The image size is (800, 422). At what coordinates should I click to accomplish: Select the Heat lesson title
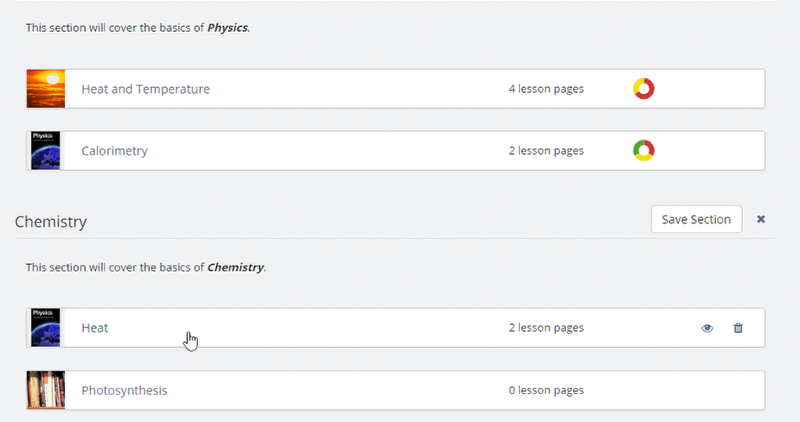coord(95,328)
